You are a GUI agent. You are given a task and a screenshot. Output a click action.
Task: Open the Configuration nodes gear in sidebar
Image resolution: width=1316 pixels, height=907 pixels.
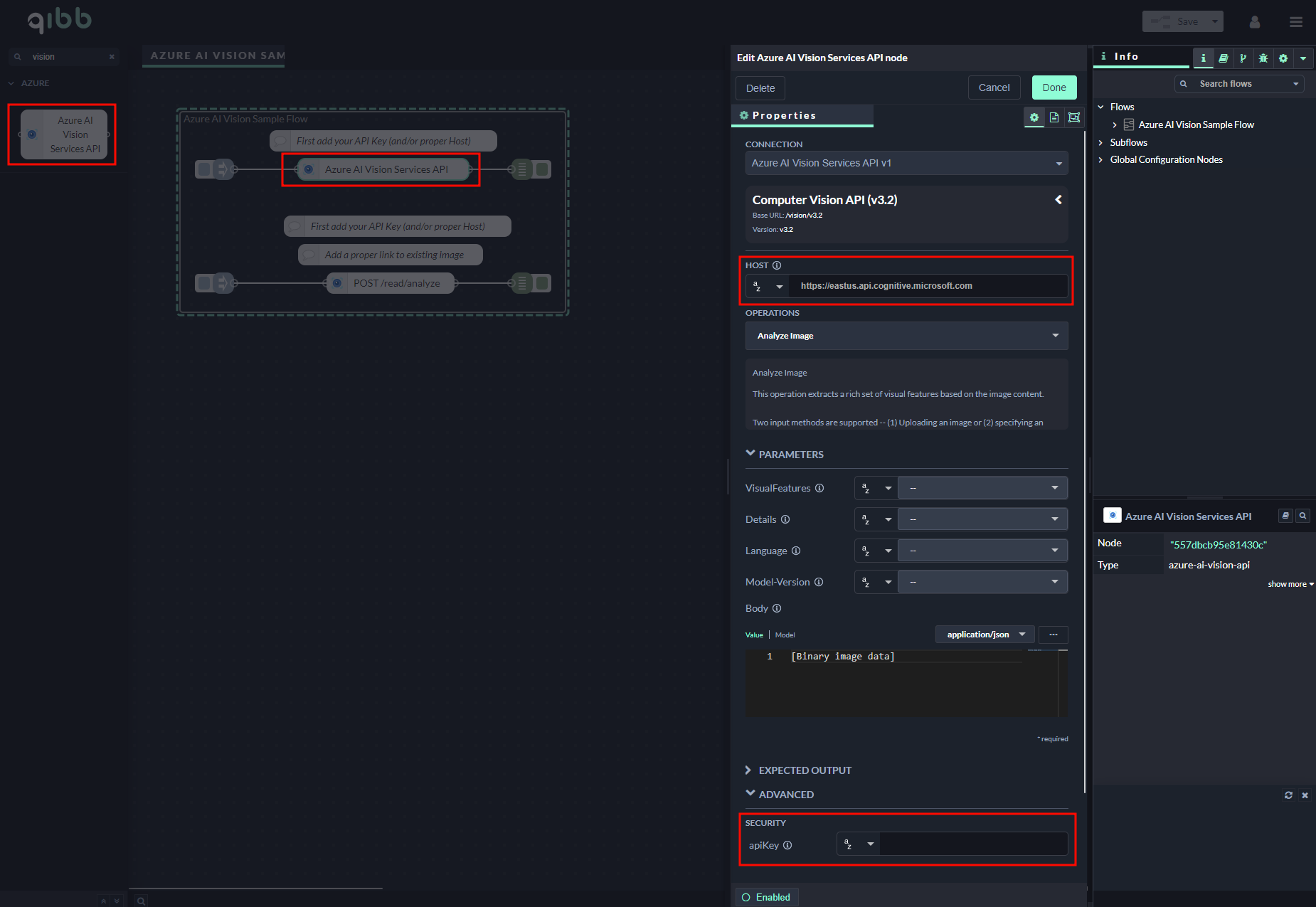tap(1283, 58)
